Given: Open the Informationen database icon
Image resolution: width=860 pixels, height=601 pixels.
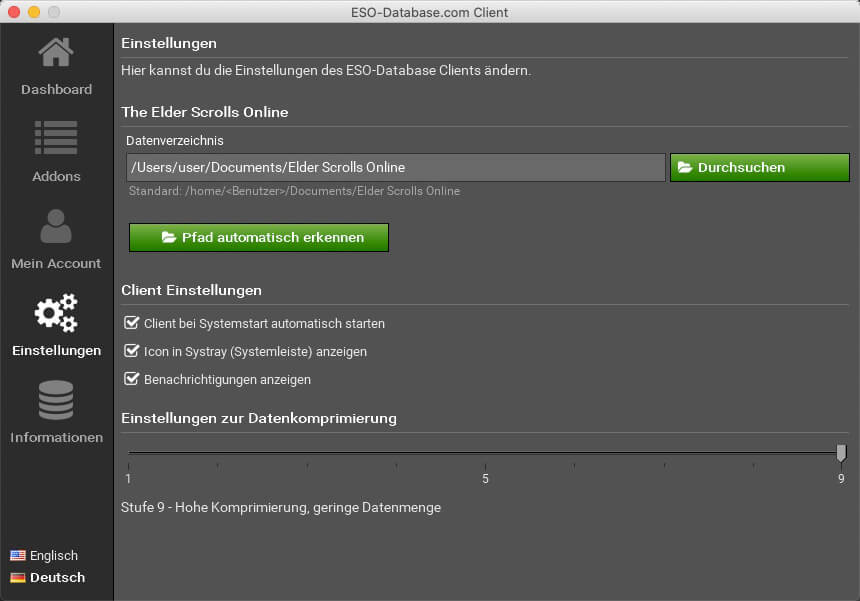Looking at the screenshot, I should coord(56,400).
